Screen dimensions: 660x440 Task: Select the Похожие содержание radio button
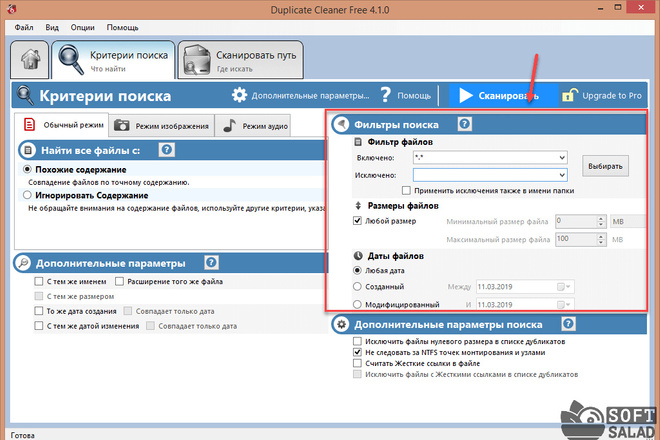[x=27, y=169]
